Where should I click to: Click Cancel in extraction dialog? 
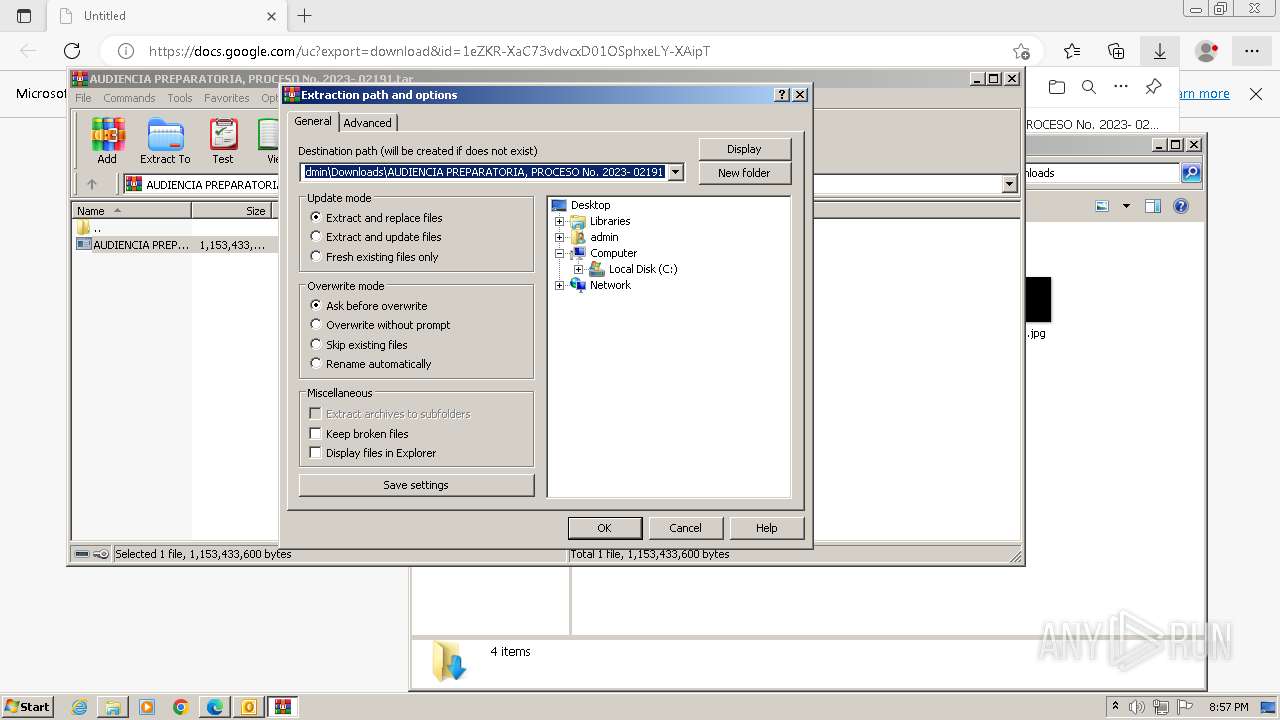click(685, 528)
